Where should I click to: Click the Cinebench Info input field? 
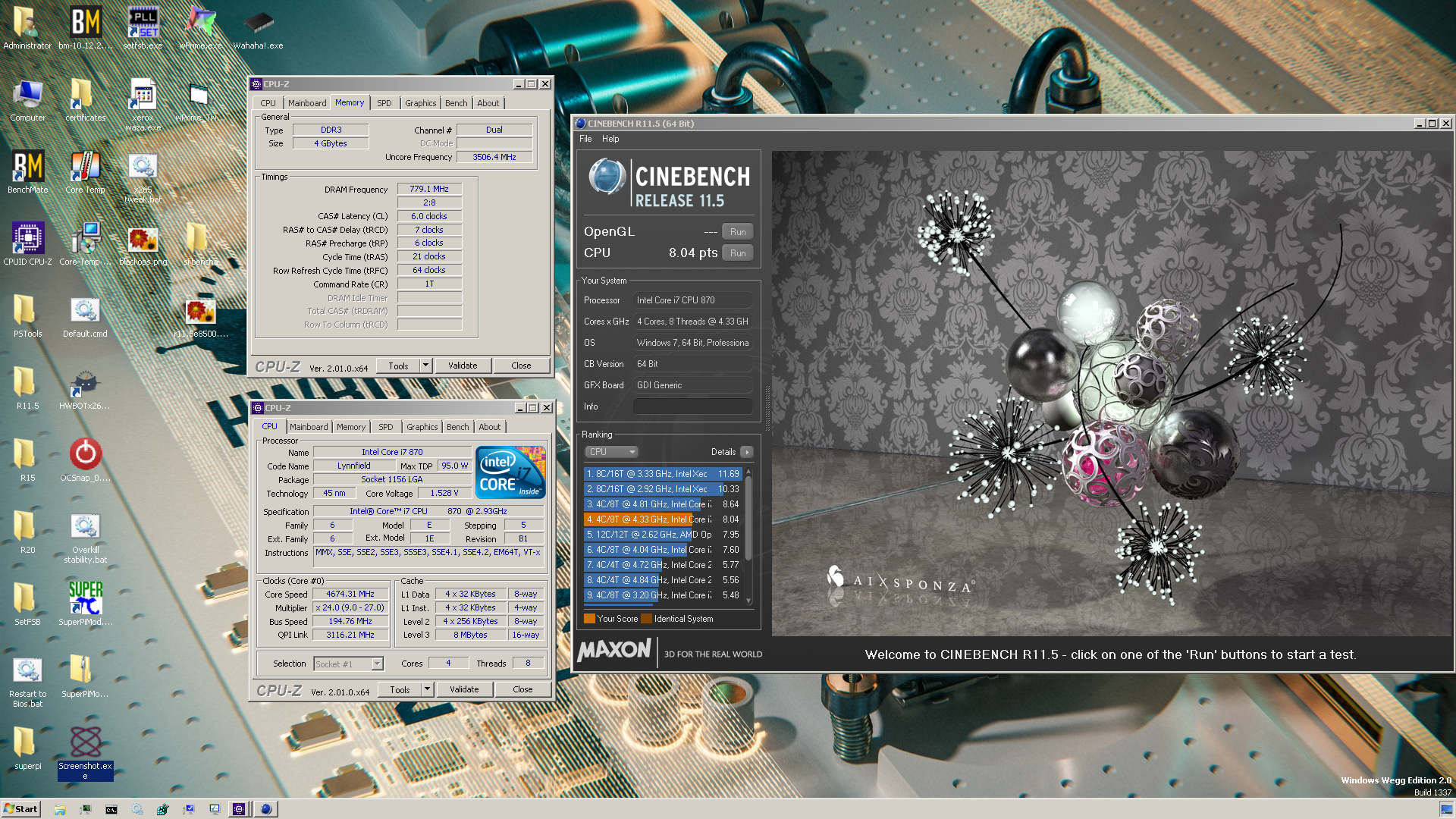tap(693, 406)
